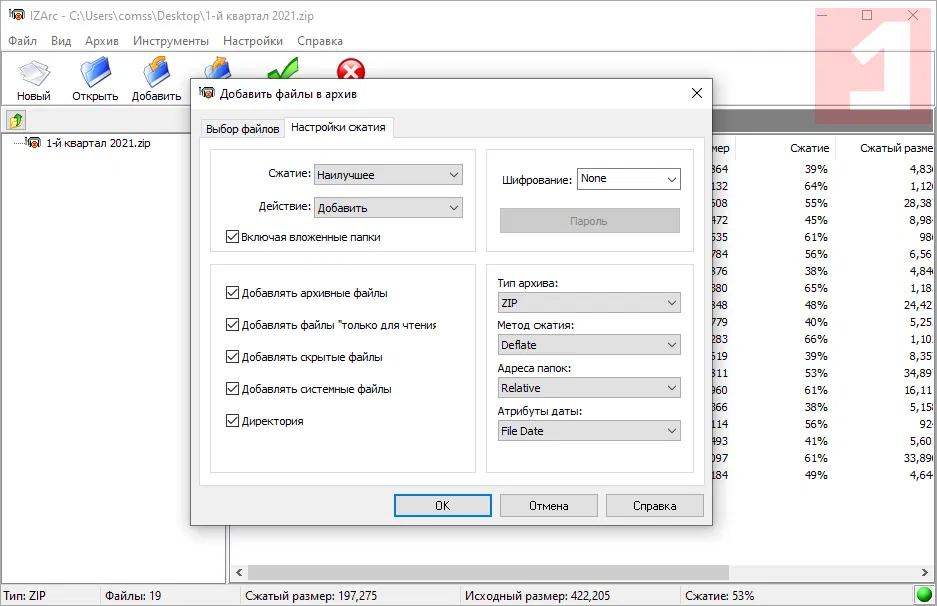
Task: Click the Открыть folder toolbar icon
Action: coord(96,72)
